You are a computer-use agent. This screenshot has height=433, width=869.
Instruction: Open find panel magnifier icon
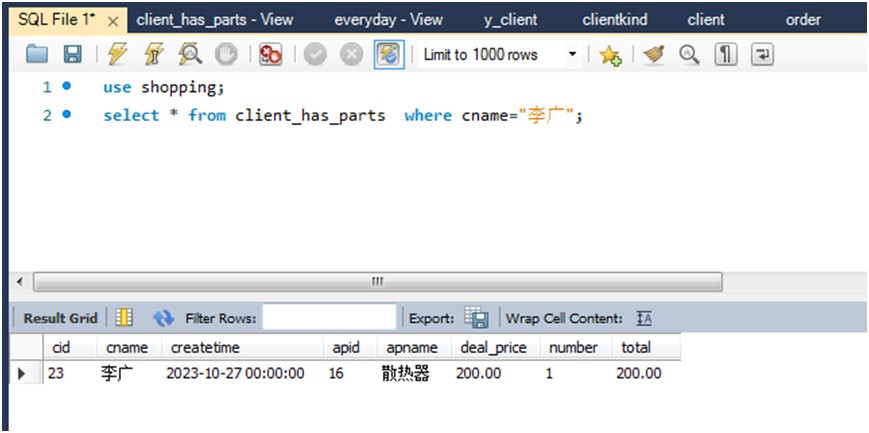[689, 54]
